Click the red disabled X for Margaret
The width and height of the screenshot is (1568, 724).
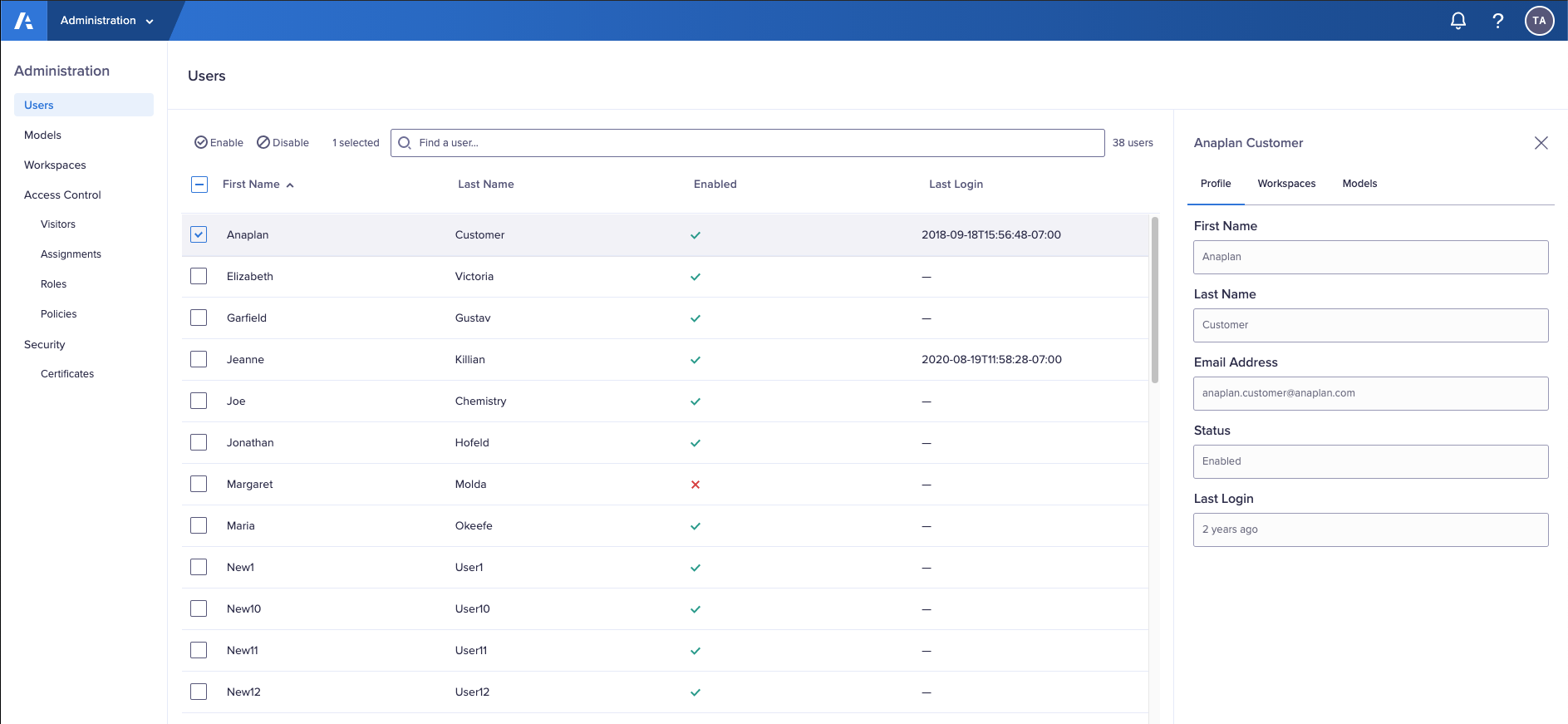(x=696, y=485)
